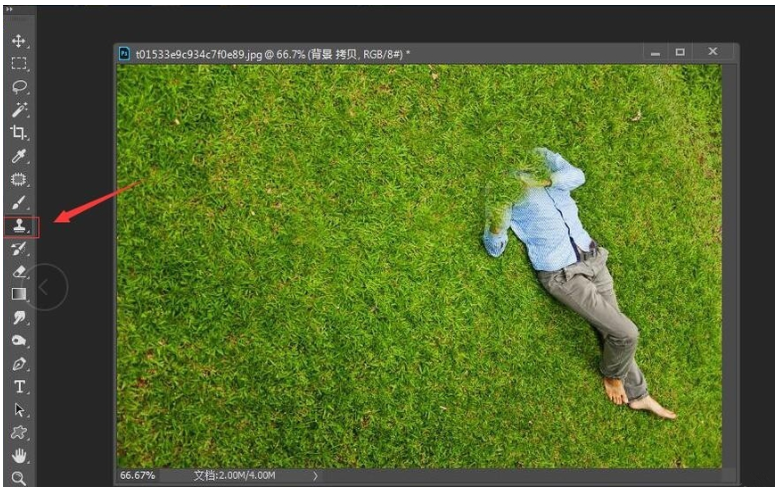This screenshot has height=490, width=780.
Task: Select the Hand tool
Action: tap(19, 455)
